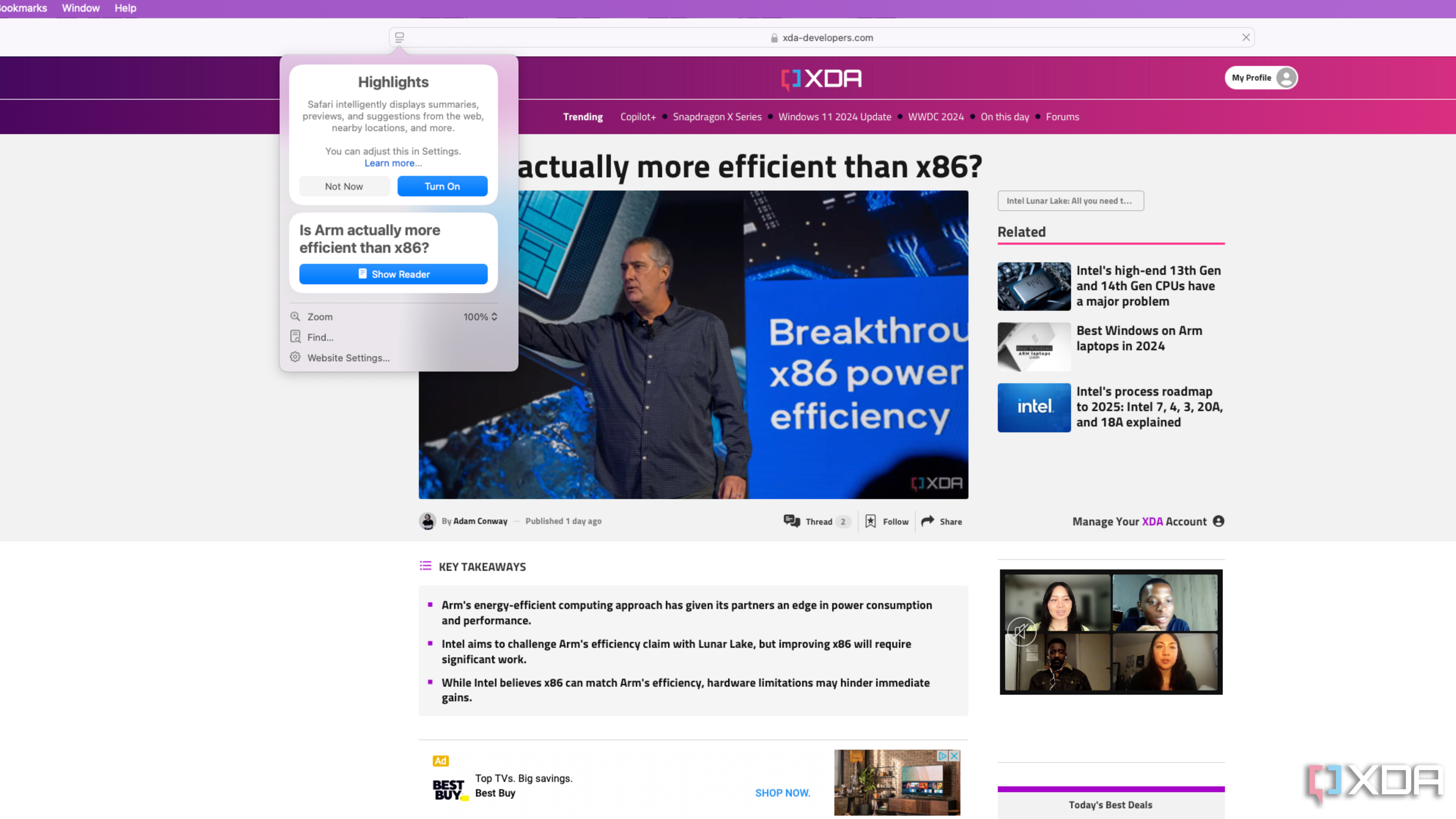
Task: Open the Learn more... link
Action: pos(393,163)
